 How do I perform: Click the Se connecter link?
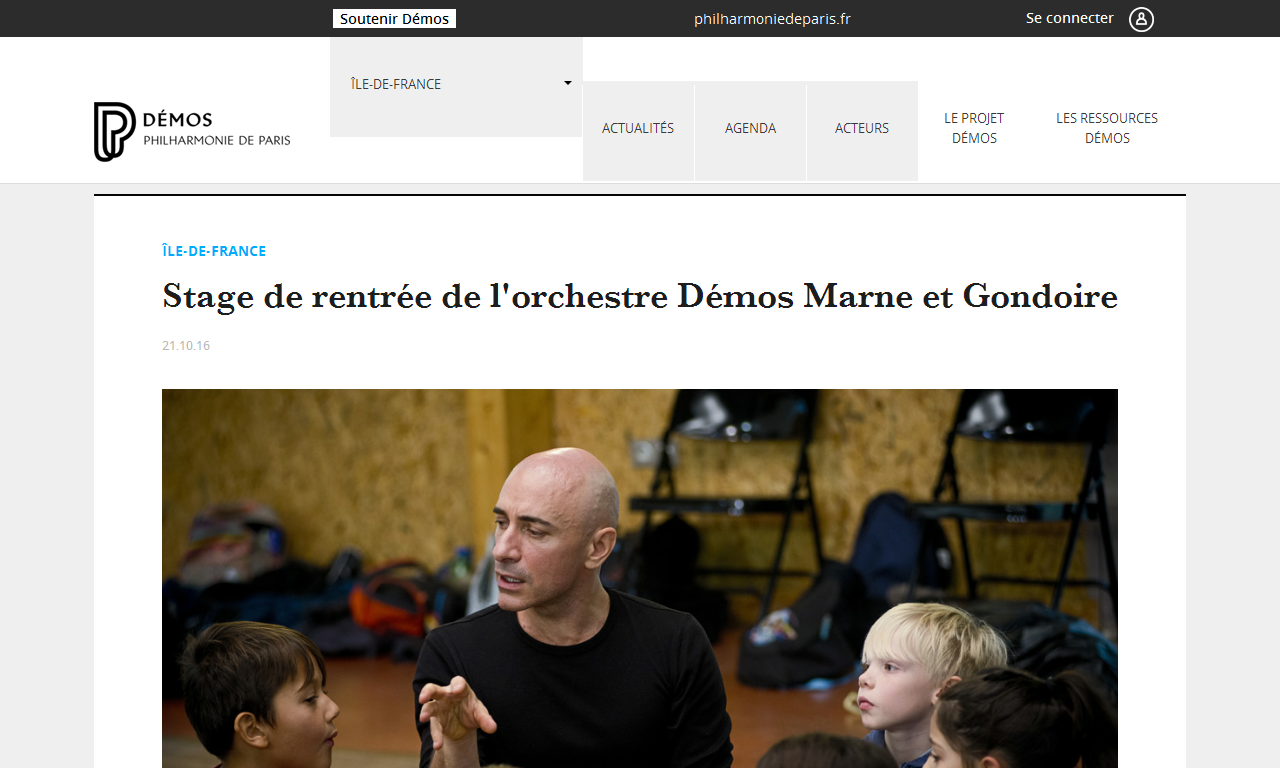(1069, 18)
